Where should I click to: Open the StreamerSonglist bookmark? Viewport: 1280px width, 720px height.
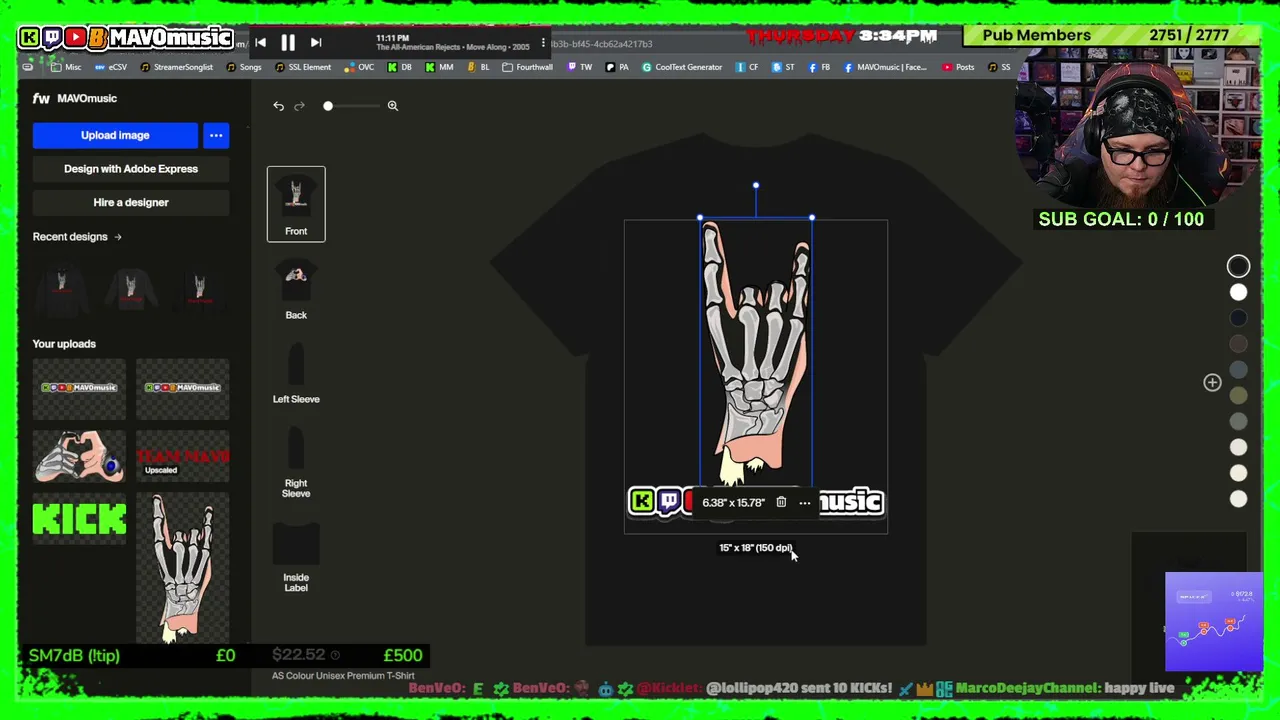[x=176, y=67]
